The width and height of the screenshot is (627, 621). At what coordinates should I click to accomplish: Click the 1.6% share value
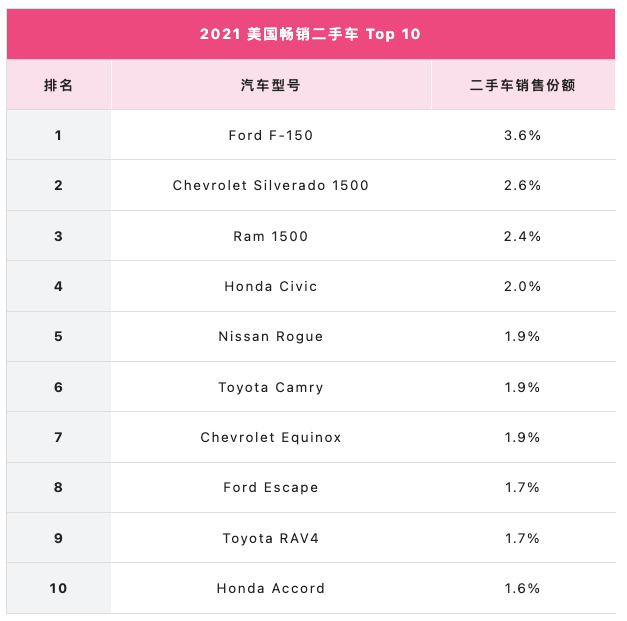523,588
